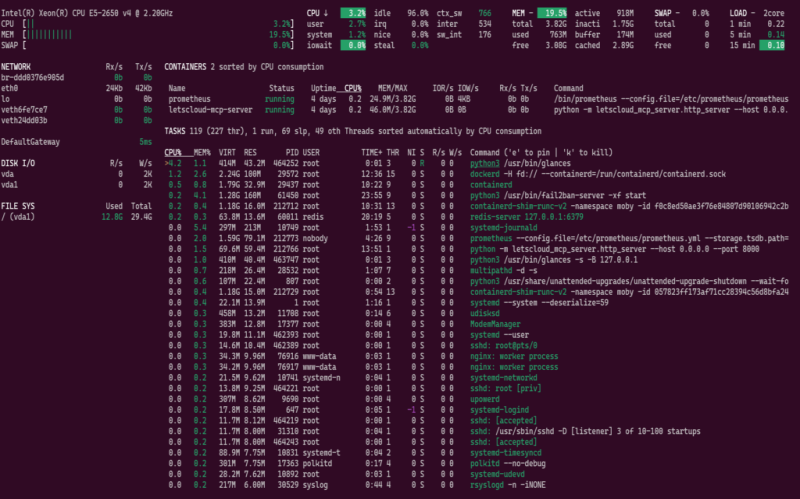Click the MEM 19.5% highlighted value
This screenshot has height=499, width=800.
(x=552, y=13)
